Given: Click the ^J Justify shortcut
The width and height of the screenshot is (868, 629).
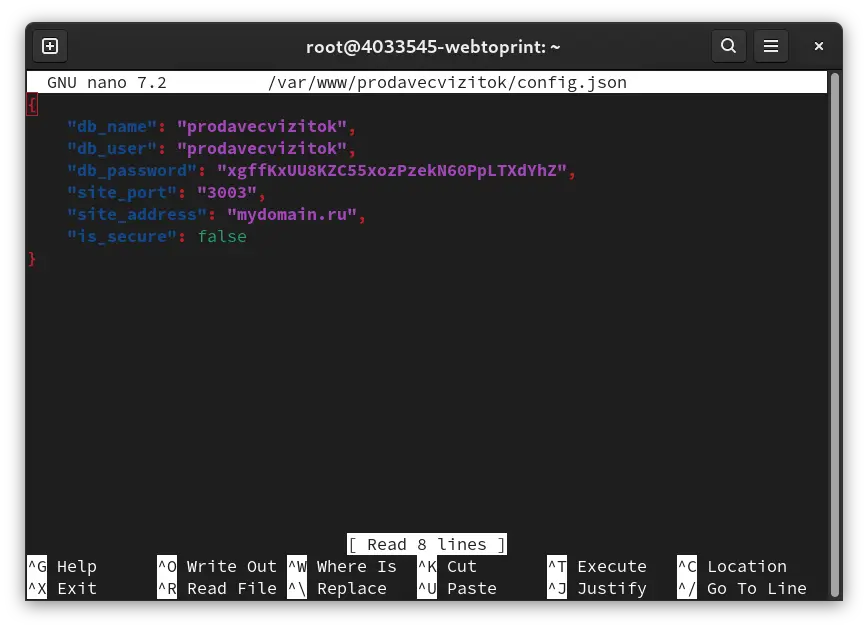Looking at the screenshot, I should tap(597, 589).
